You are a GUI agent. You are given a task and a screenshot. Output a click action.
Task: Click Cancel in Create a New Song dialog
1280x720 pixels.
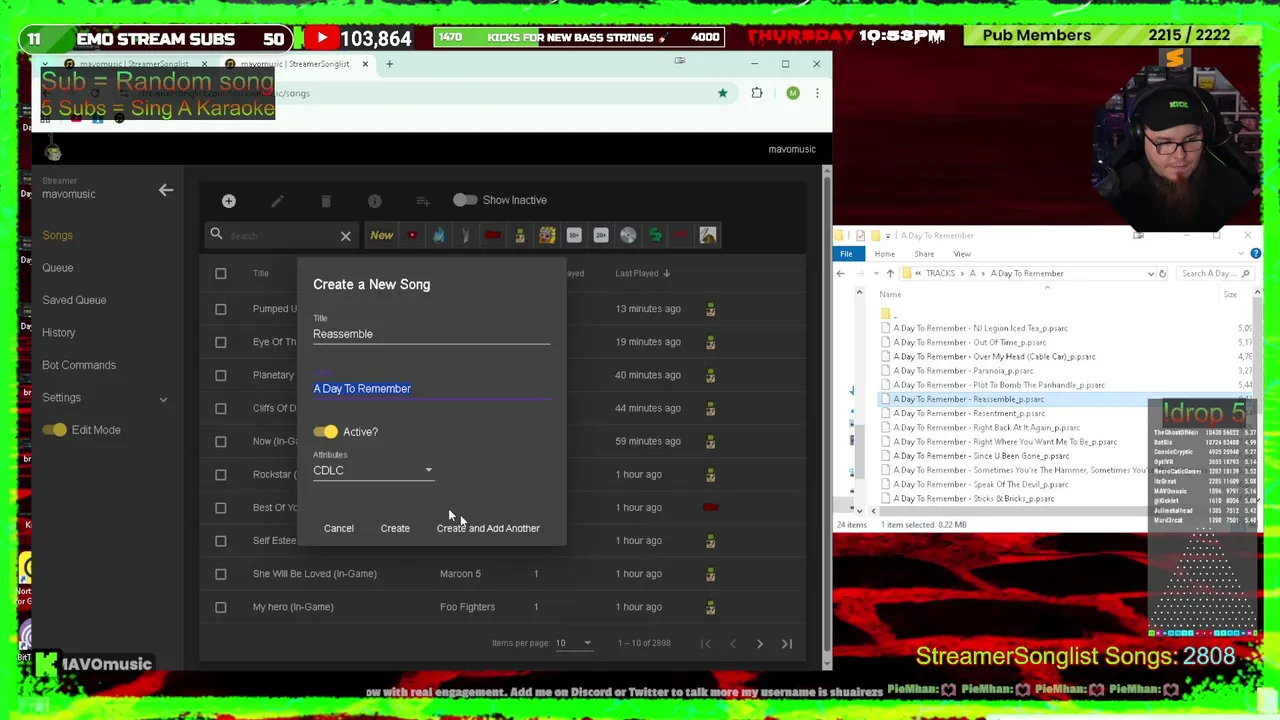338,528
